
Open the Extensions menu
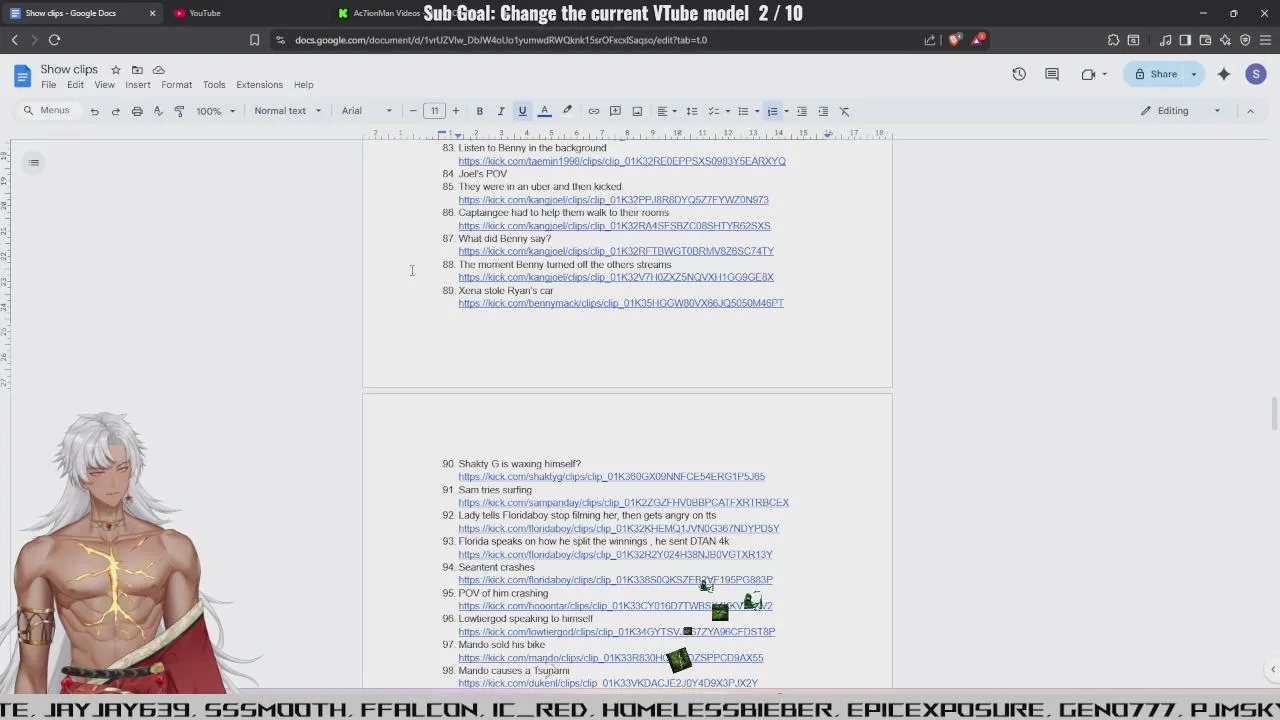point(259,85)
